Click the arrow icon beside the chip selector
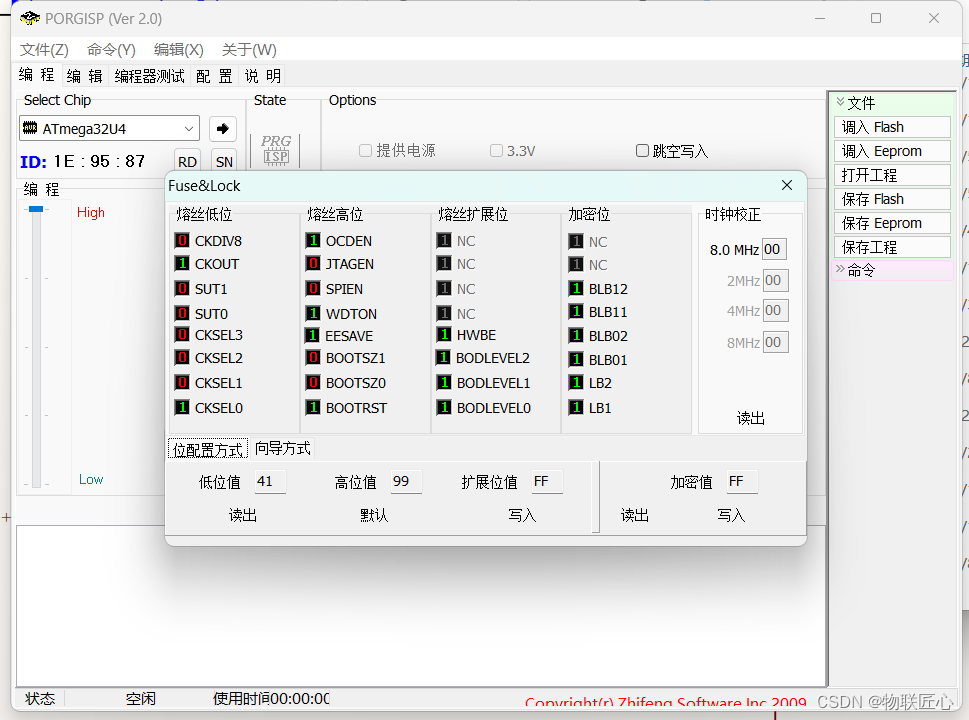The height and width of the screenshot is (720, 969). point(223,128)
